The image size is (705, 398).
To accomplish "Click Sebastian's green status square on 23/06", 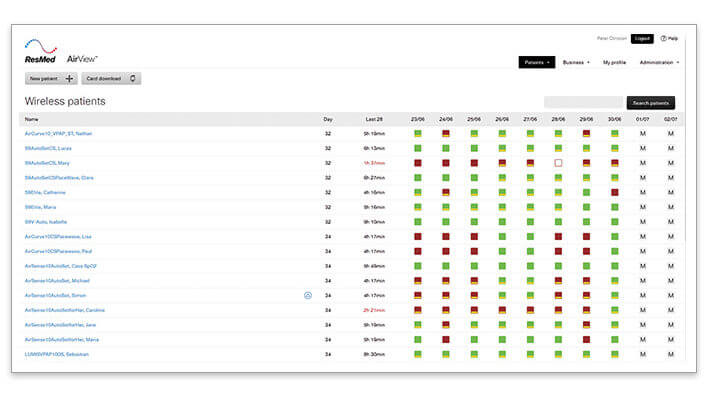I will pos(418,354).
